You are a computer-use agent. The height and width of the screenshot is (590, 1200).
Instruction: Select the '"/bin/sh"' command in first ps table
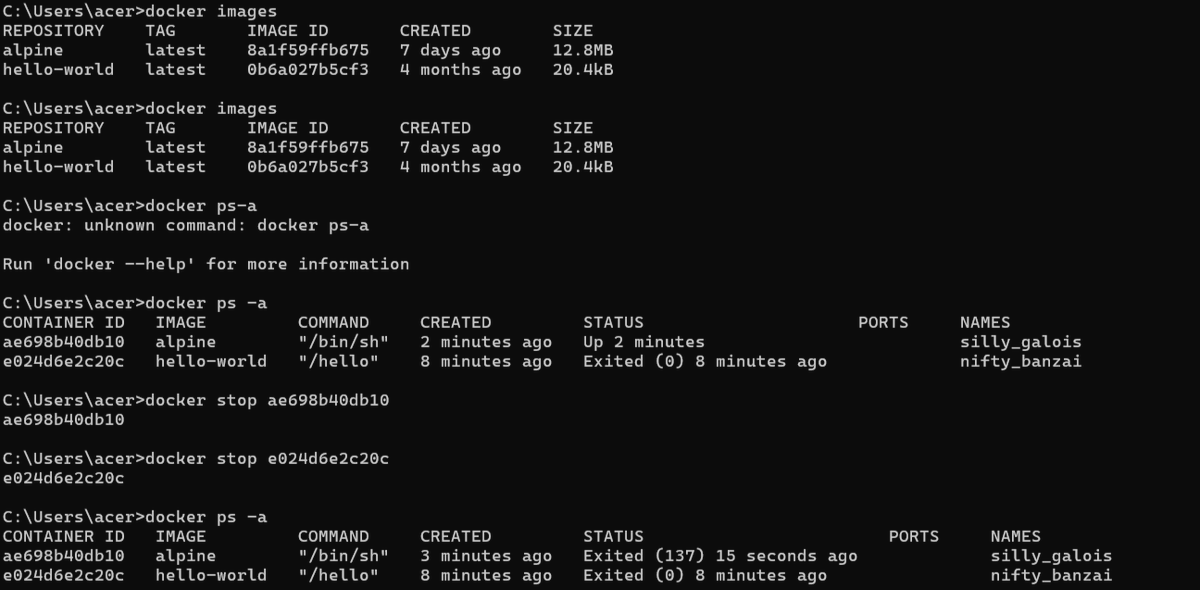click(x=343, y=342)
